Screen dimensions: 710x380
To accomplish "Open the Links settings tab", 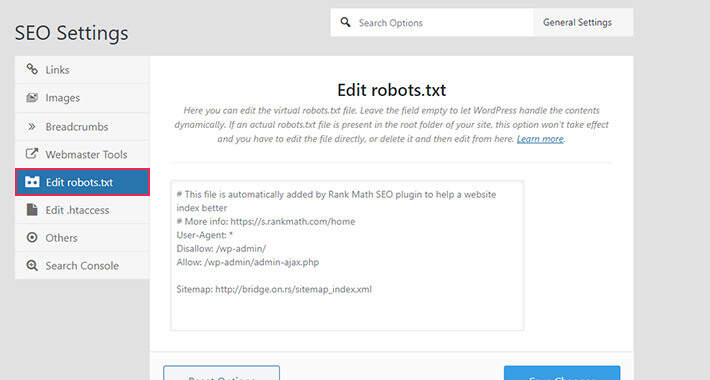I will pos(82,70).
